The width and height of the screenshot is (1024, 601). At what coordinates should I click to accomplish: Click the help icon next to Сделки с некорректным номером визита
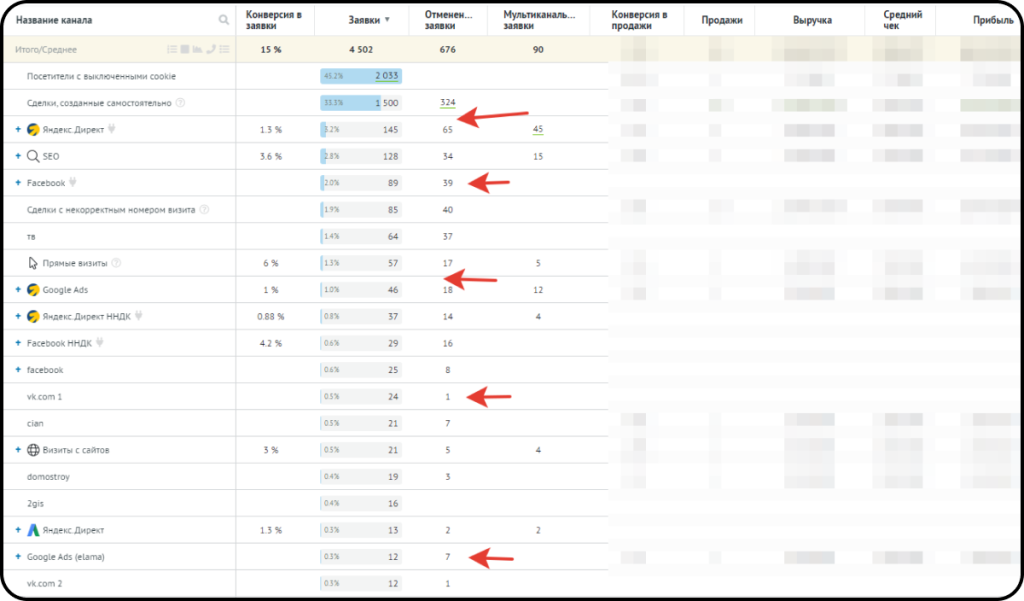[x=204, y=210]
